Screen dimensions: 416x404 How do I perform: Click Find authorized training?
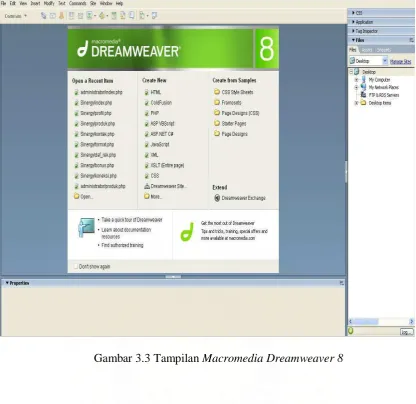tap(122, 245)
